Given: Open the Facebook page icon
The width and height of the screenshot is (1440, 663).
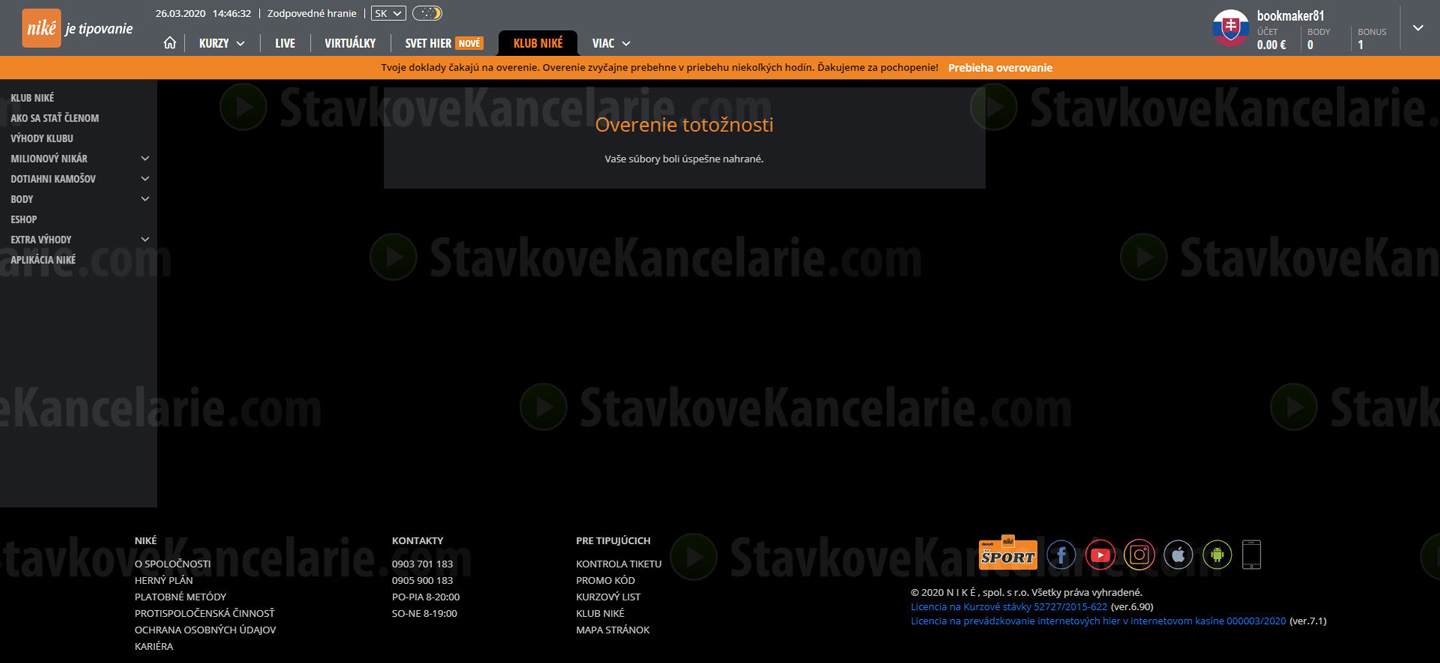Looking at the screenshot, I should (x=1061, y=554).
